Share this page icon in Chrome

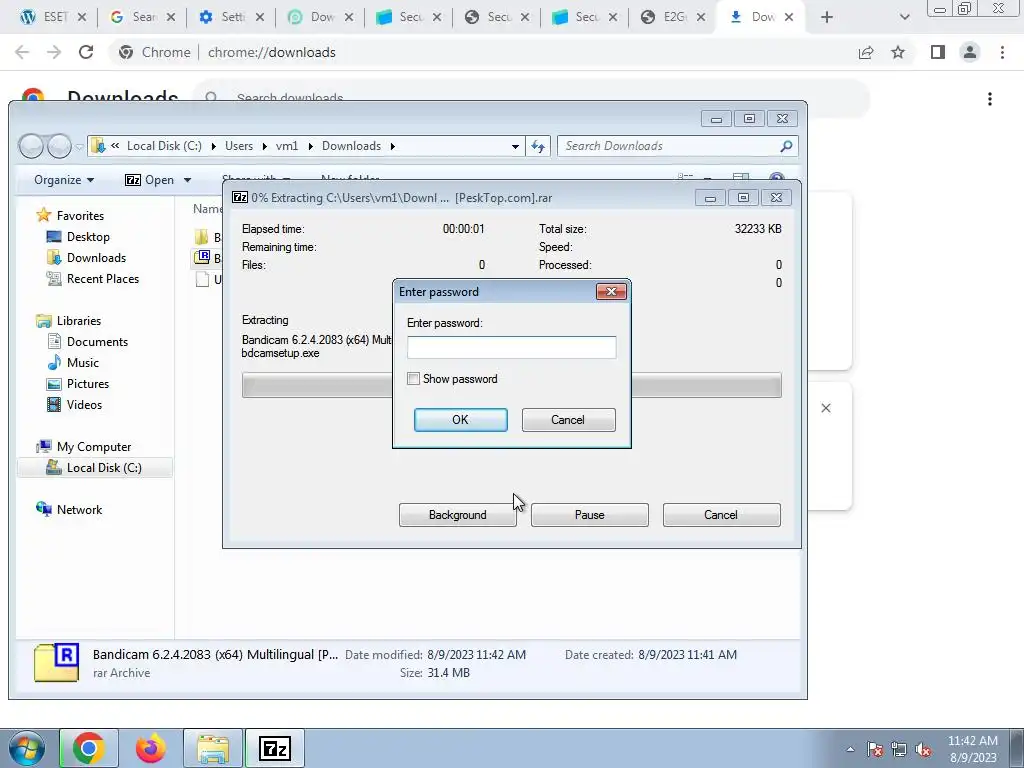point(866,52)
